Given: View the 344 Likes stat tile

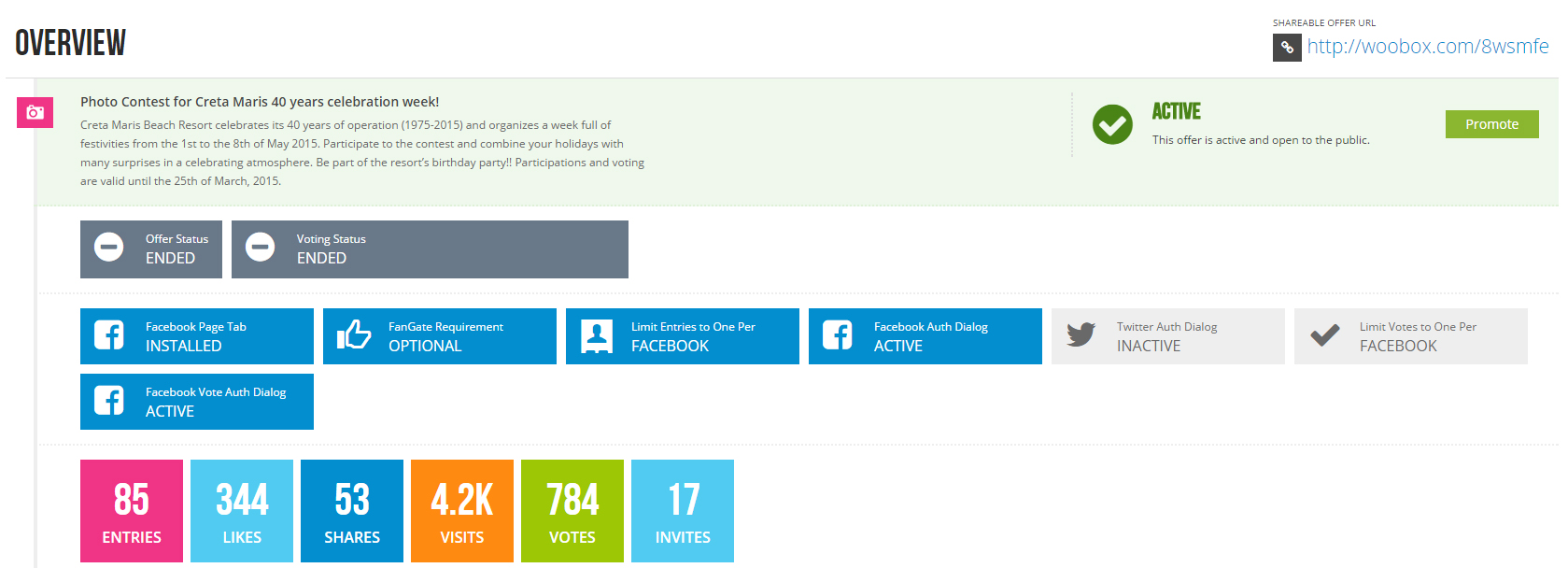Looking at the screenshot, I should [242, 511].
